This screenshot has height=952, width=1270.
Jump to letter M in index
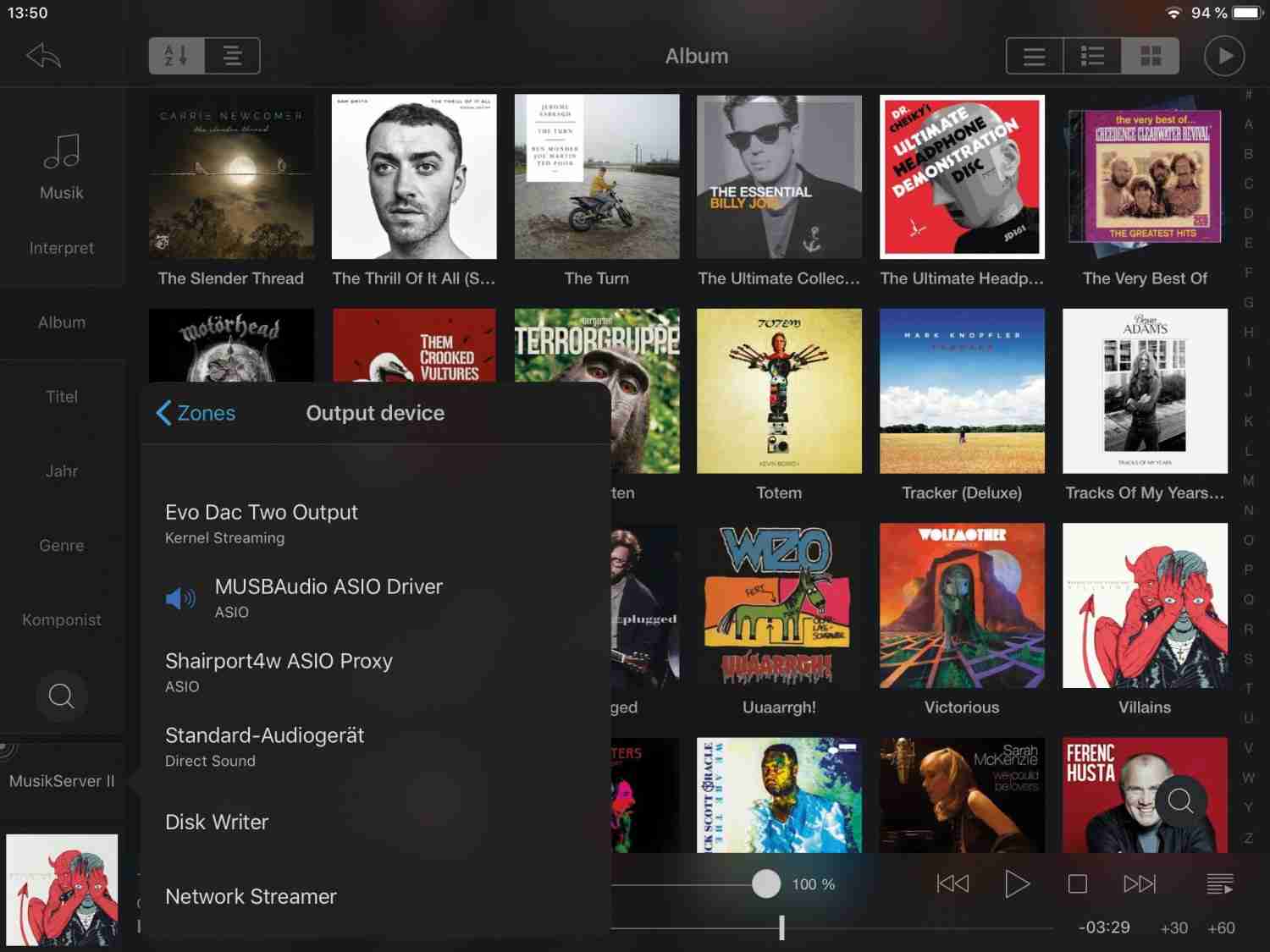pyautogui.click(x=1248, y=481)
